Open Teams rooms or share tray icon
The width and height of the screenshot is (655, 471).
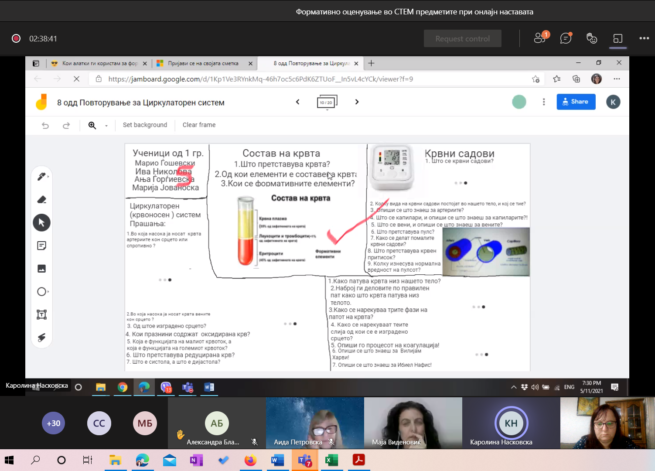618,38
